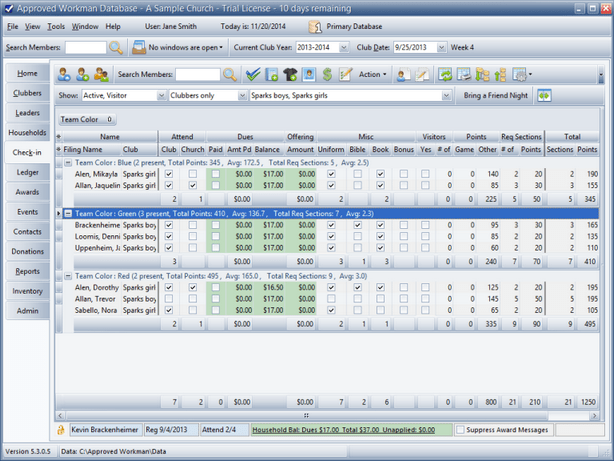614x461 pixels.
Task: Toggle Bible checkbox for Brackenheimer row
Action: coord(358,225)
